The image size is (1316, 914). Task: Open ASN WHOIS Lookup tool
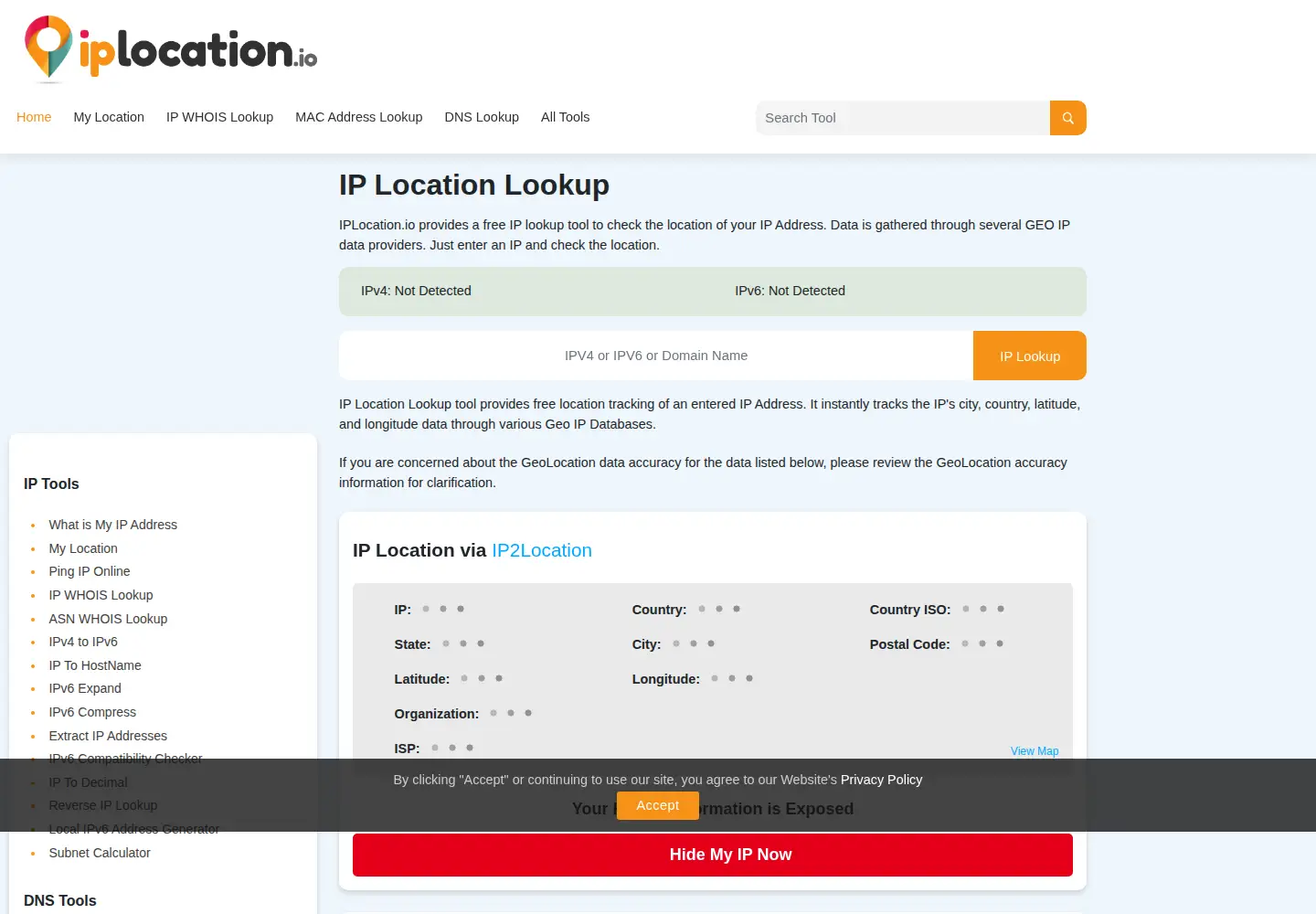tap(108, 619)
